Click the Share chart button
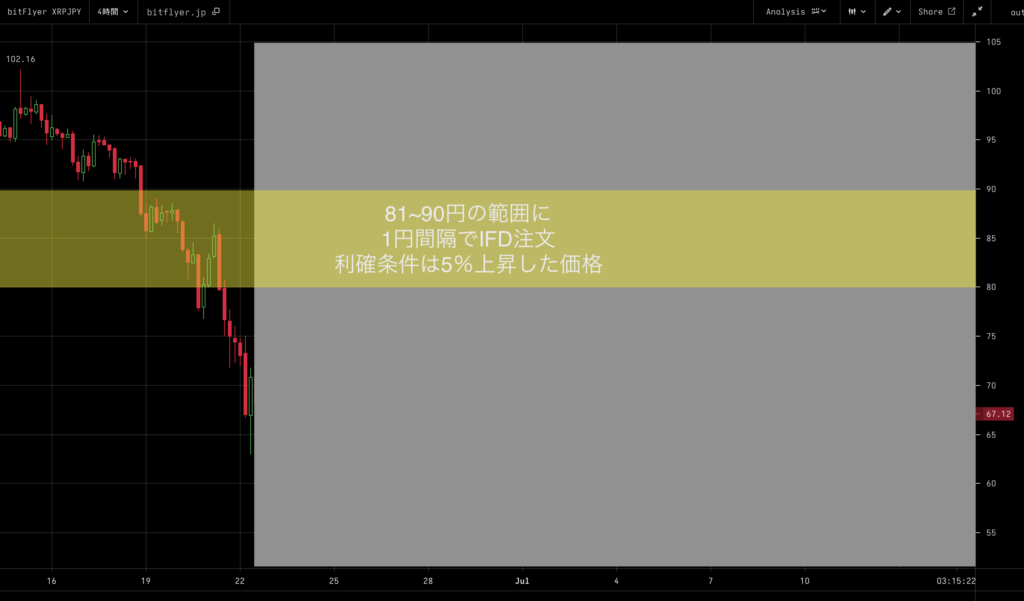Image resolution: width=1024 pixels, height=601 pixels. [936, 12]
